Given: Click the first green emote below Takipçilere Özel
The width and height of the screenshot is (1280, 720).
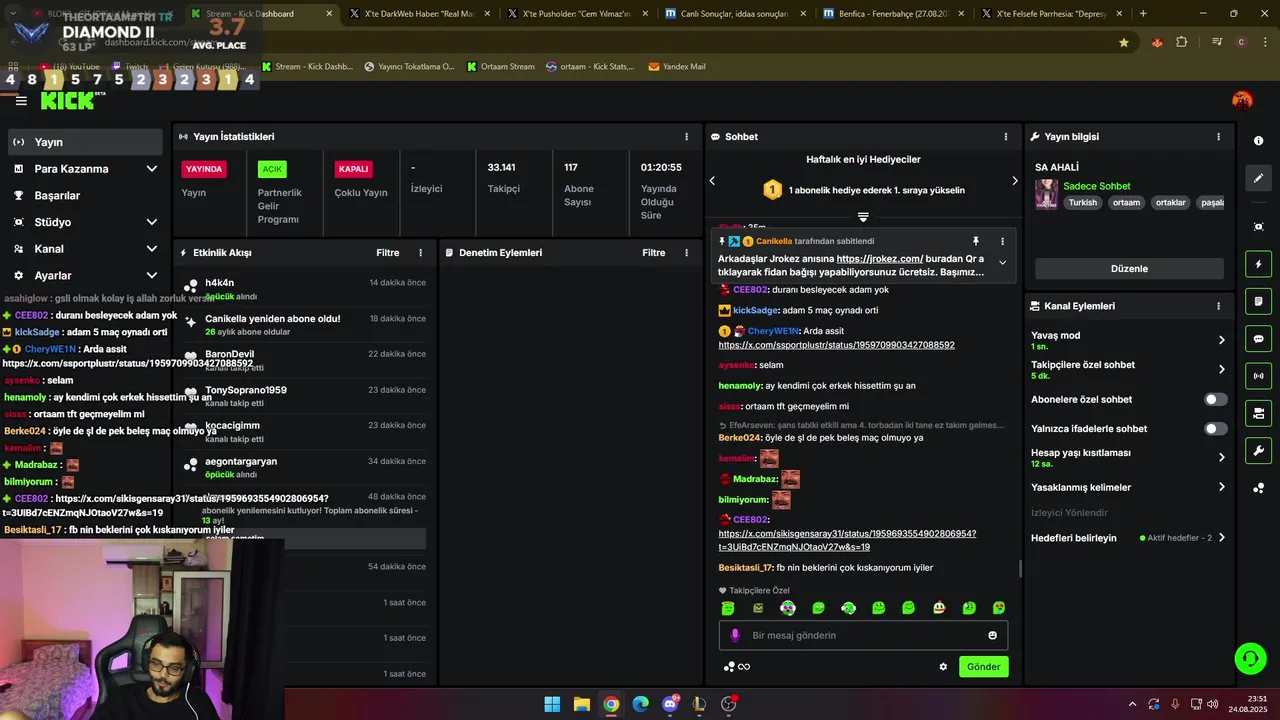Looking at the screenshot, I should pyautogui.click(x=728, y=608).
